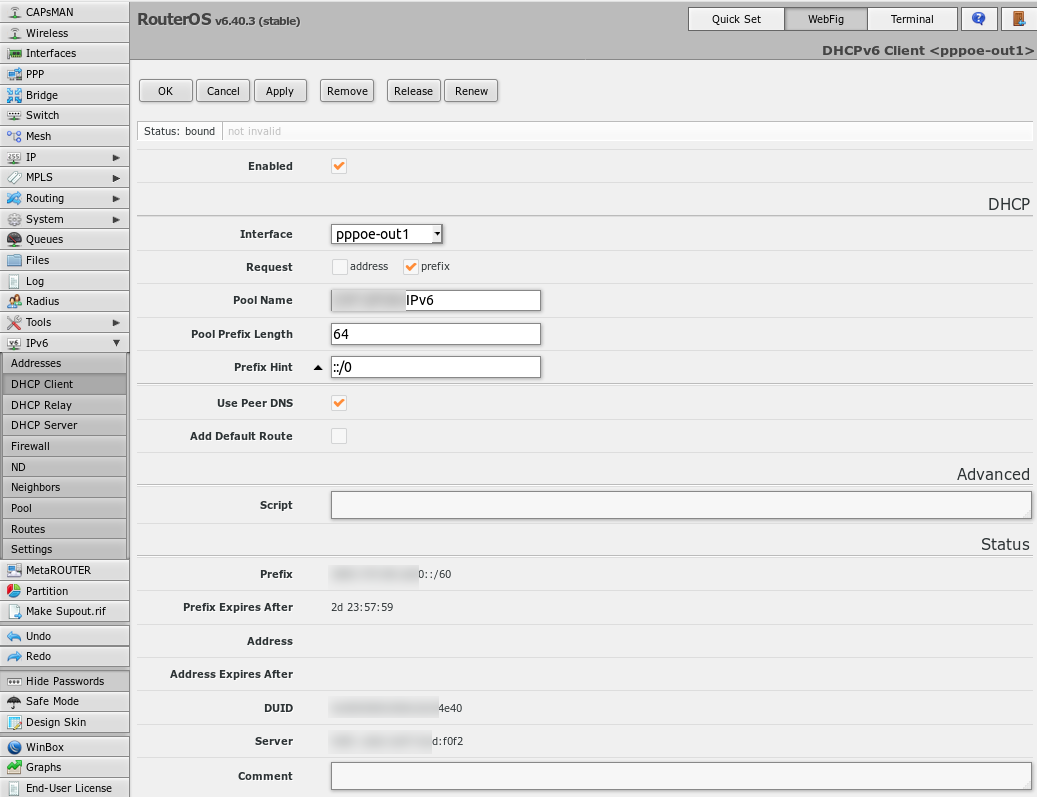The image size is (1037, 797).
Task: Expand the IP submenu arrow
Action: [116, 157]
